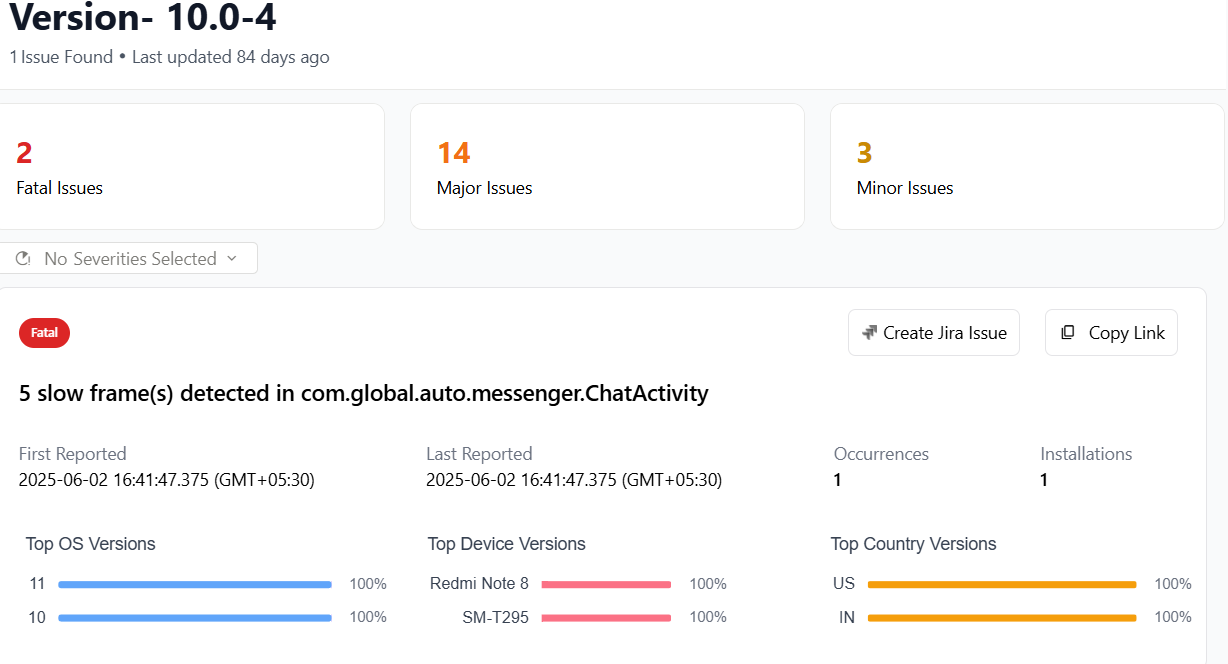This screenshot has width=1228, height=664.
Task: Click the Major Issues count showing 14
Action: pyautogui.click(x=453, y=152)
